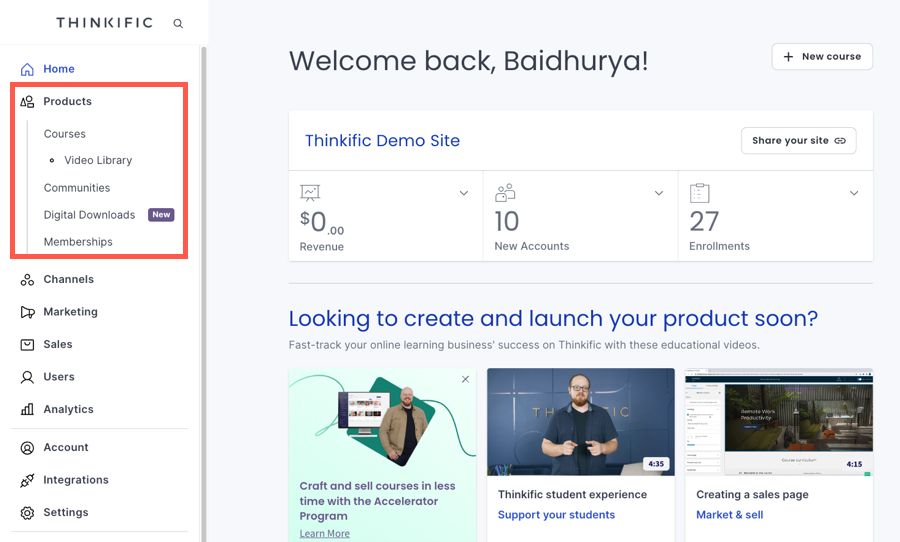Dismiss the Accelerator Program promo card
Image resolution: width=900 pixels, height=542 pixels.
point(465,380)
